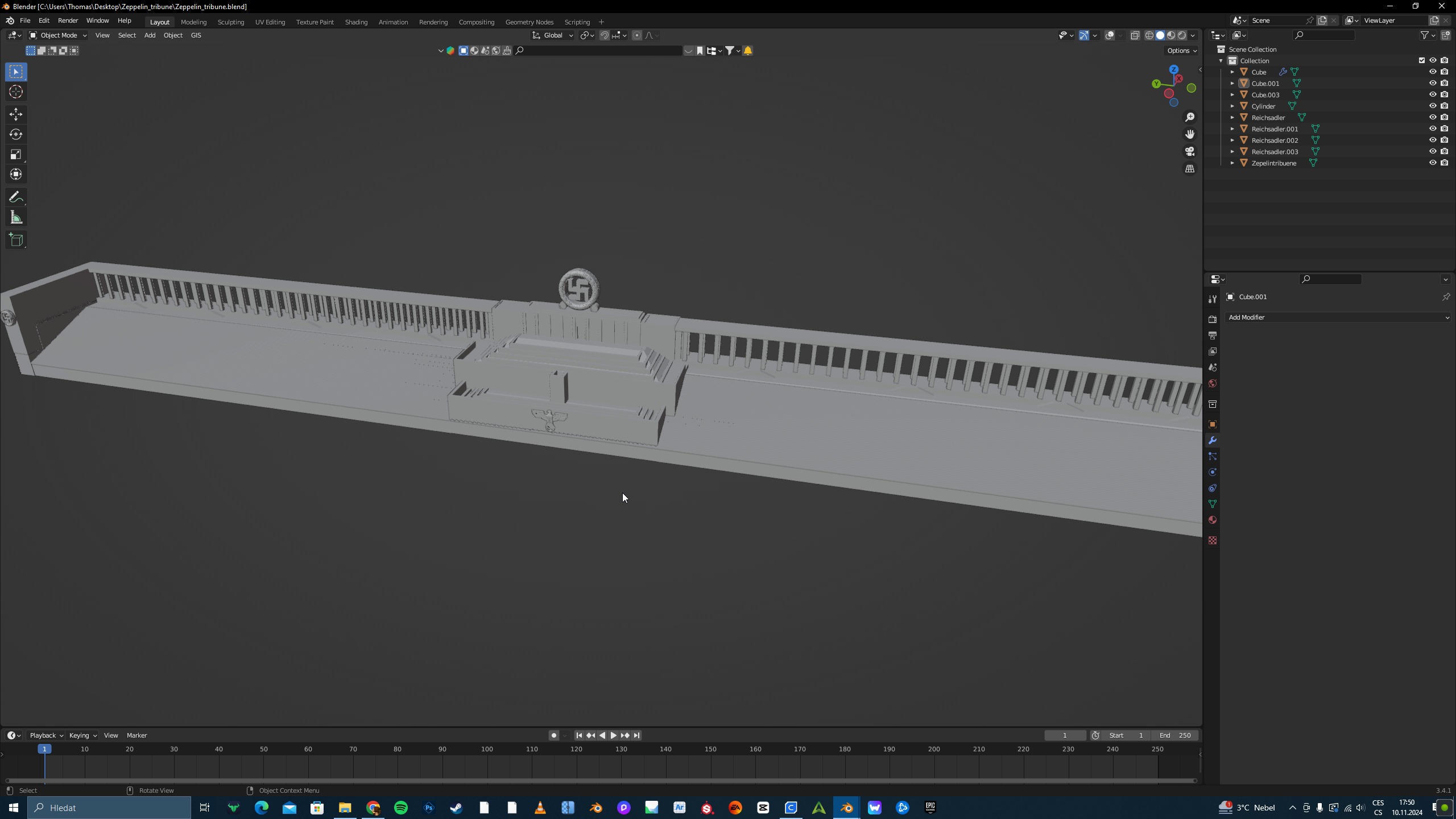Image resolution: width=1456 pixels, height=819 pixels.
Task: Open viewport Options dropdown
Action: point(1181,51)
